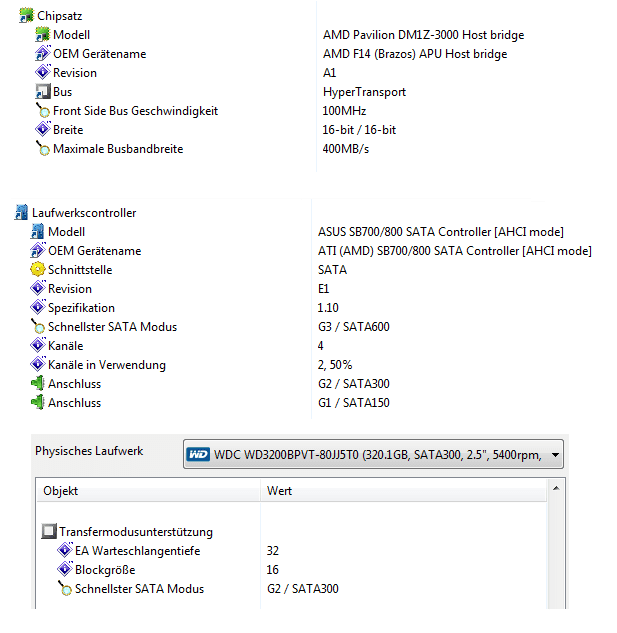Click the Physisches Laufwerk label
Image resolution: width=617 pixels, height=633 pixels.
[x=89, y=451]
